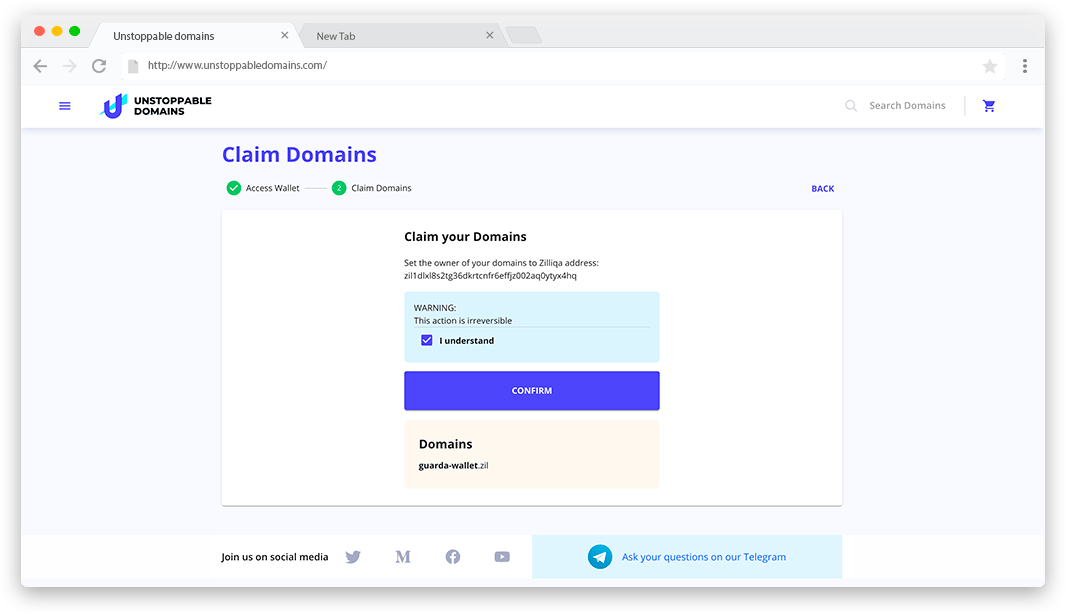Click the BACK link
1066x614 pixels.
tap(823, 189)
